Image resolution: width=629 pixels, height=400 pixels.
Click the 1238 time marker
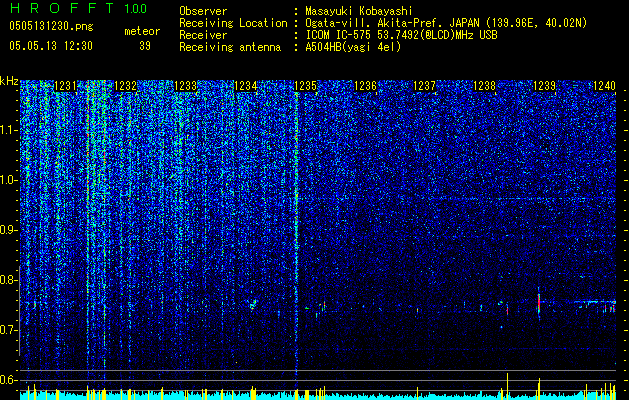click(x=485, y=86)
